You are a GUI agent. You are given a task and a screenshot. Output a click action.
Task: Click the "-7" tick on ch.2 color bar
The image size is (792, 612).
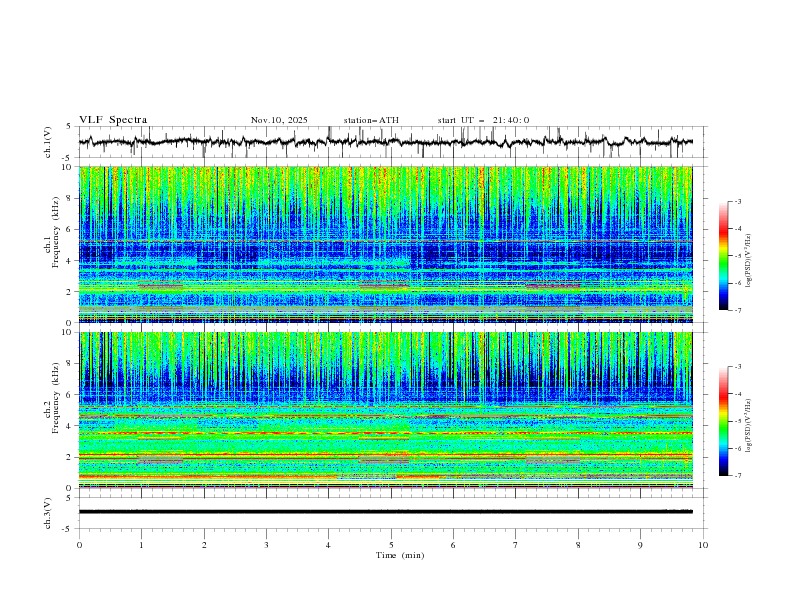click(738, 476)
